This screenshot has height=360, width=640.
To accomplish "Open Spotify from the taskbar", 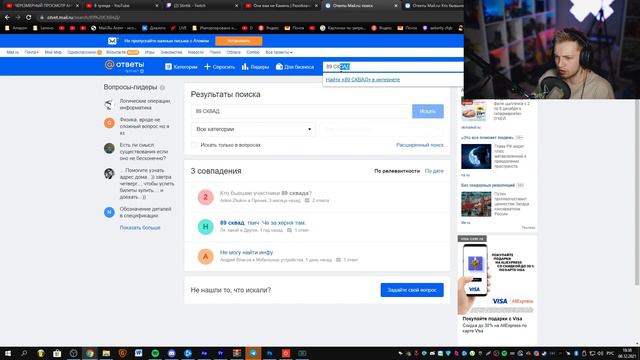I will pyautogui.click(x=155, y=353).
